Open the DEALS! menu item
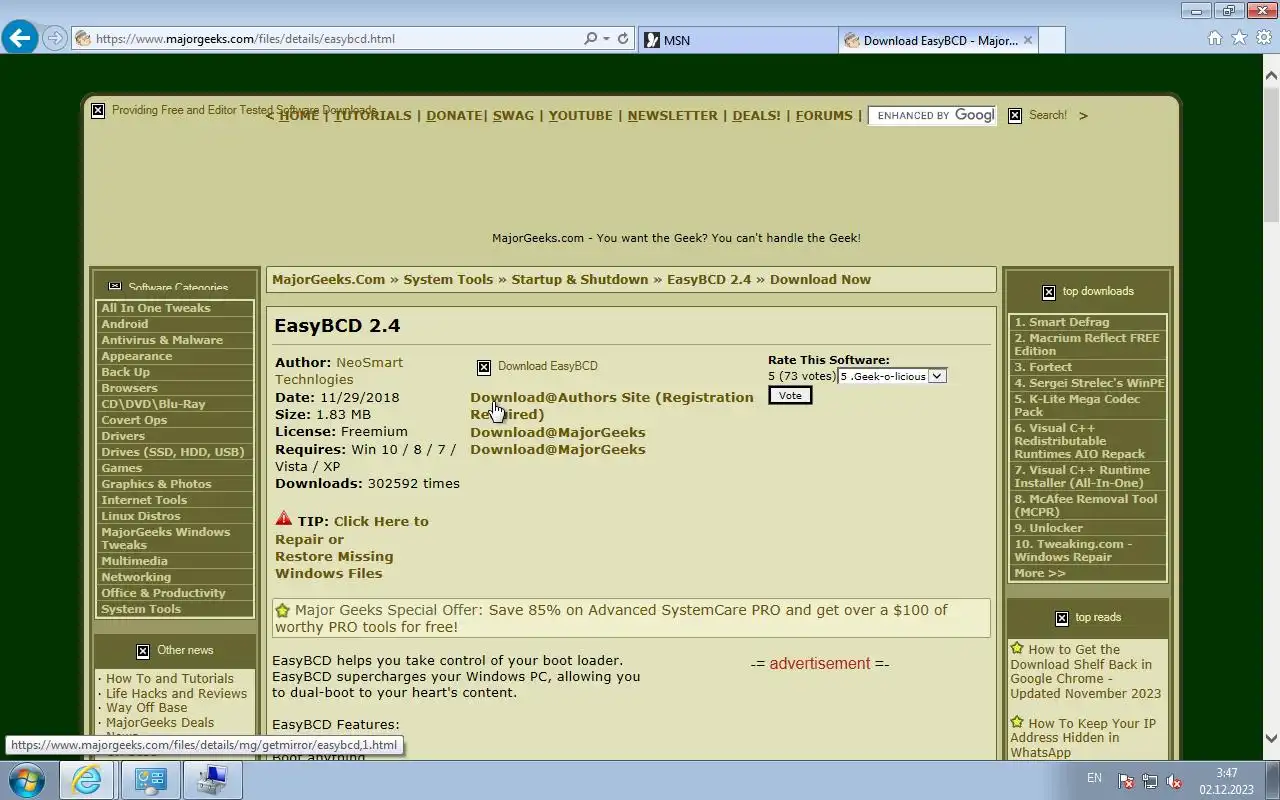 pos(756,115)
